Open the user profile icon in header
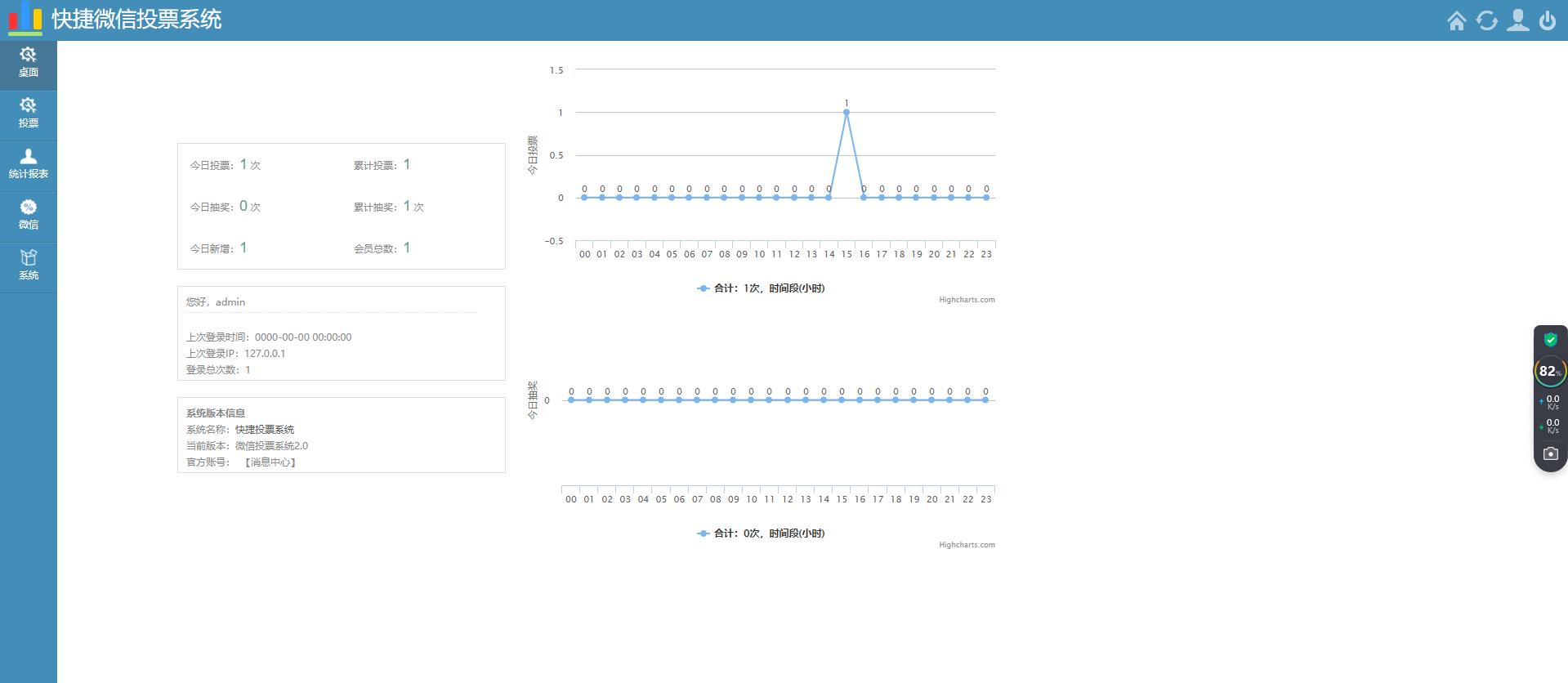The height and width of the screenshot is (683, 1568). [1518, 20]
